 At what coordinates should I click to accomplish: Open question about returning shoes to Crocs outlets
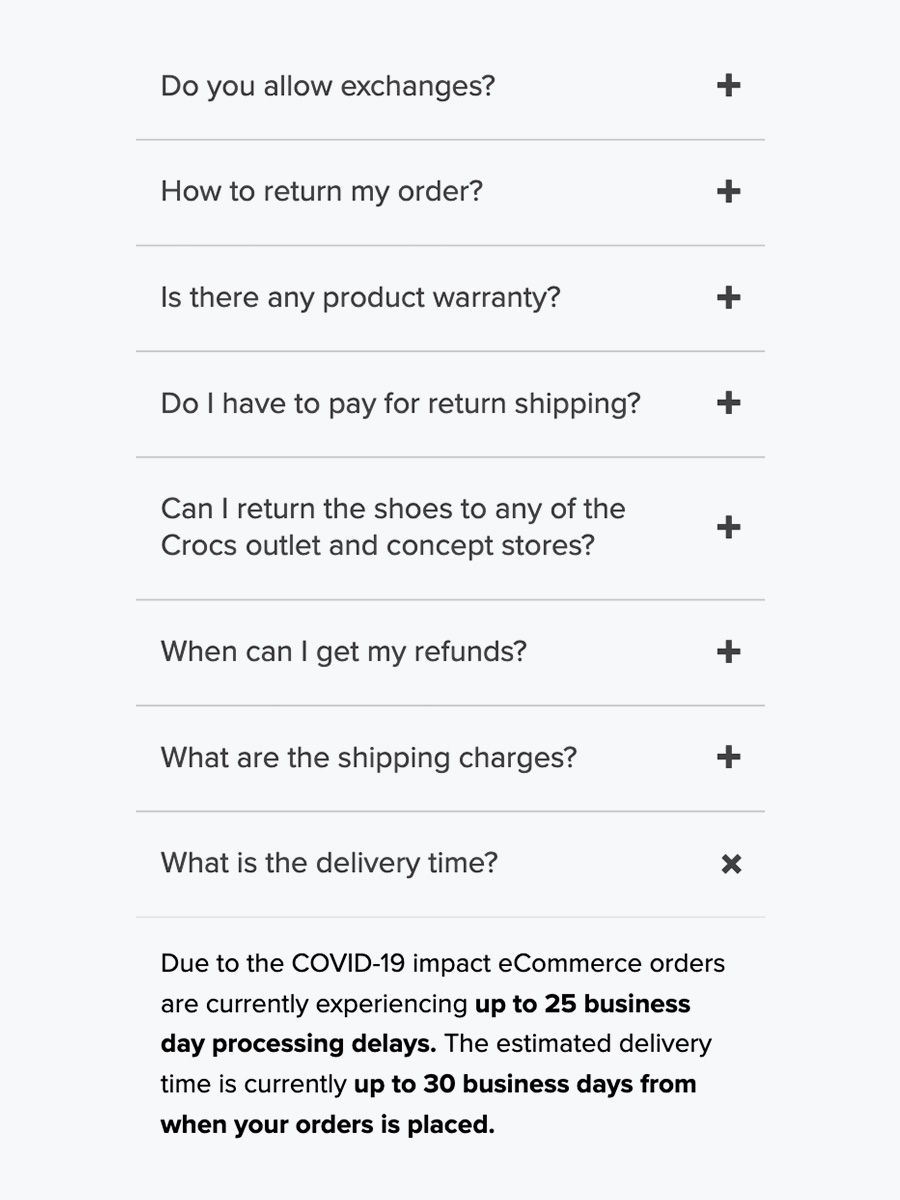[393, 527]
